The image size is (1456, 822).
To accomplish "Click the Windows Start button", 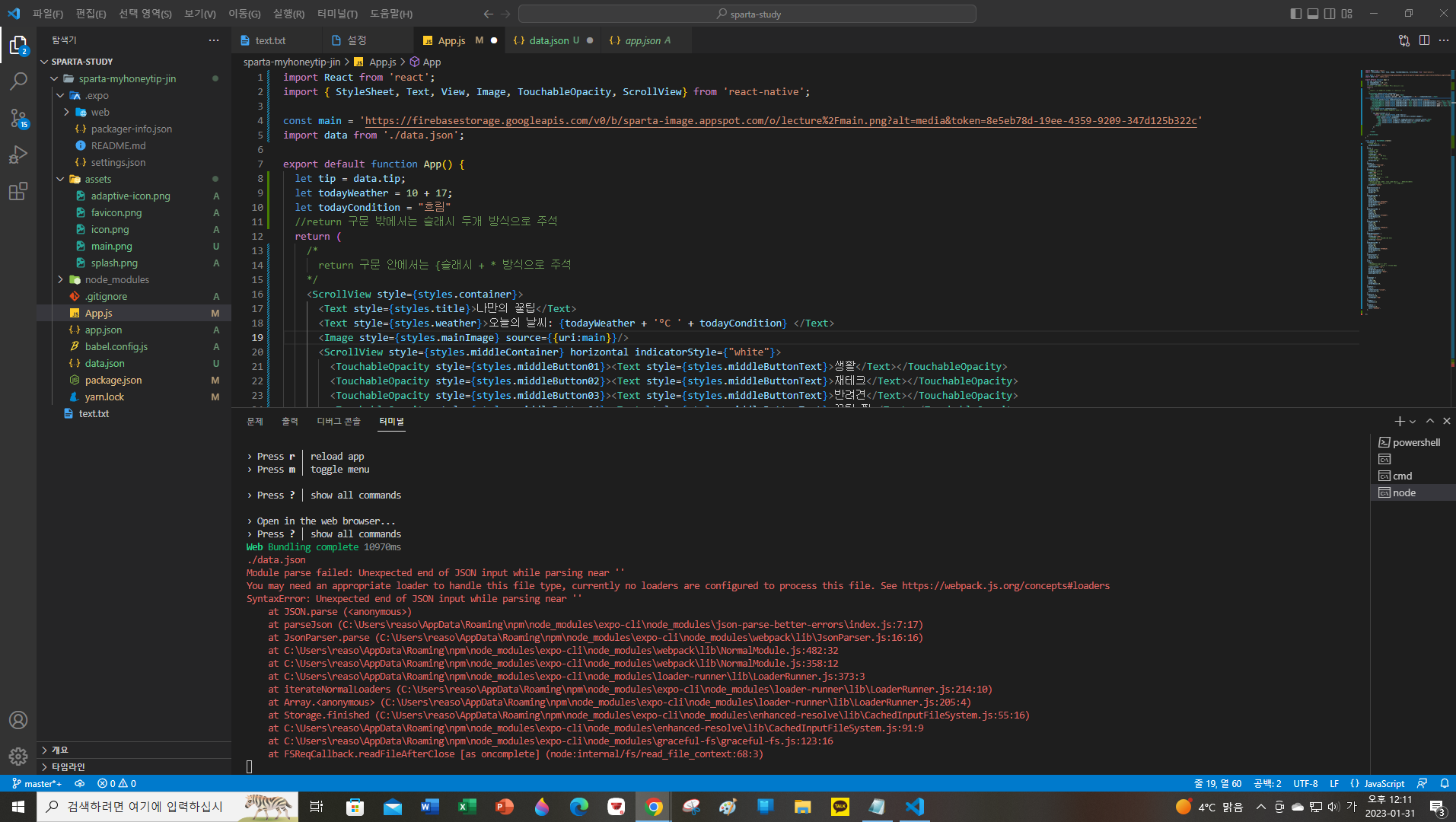I will (18, 807).
